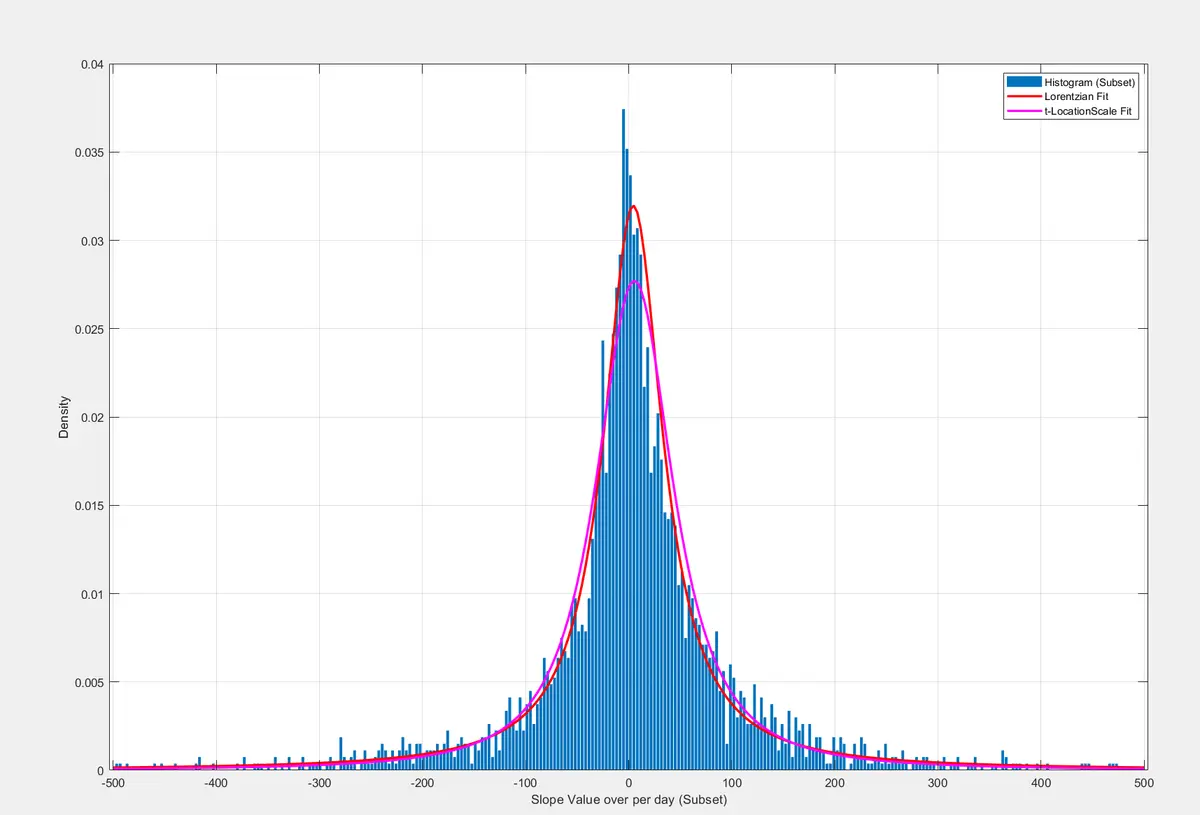Click the 0 x-axis tick label below the peak
This screenshot has height=815, width=1200.
click(628, 784)
